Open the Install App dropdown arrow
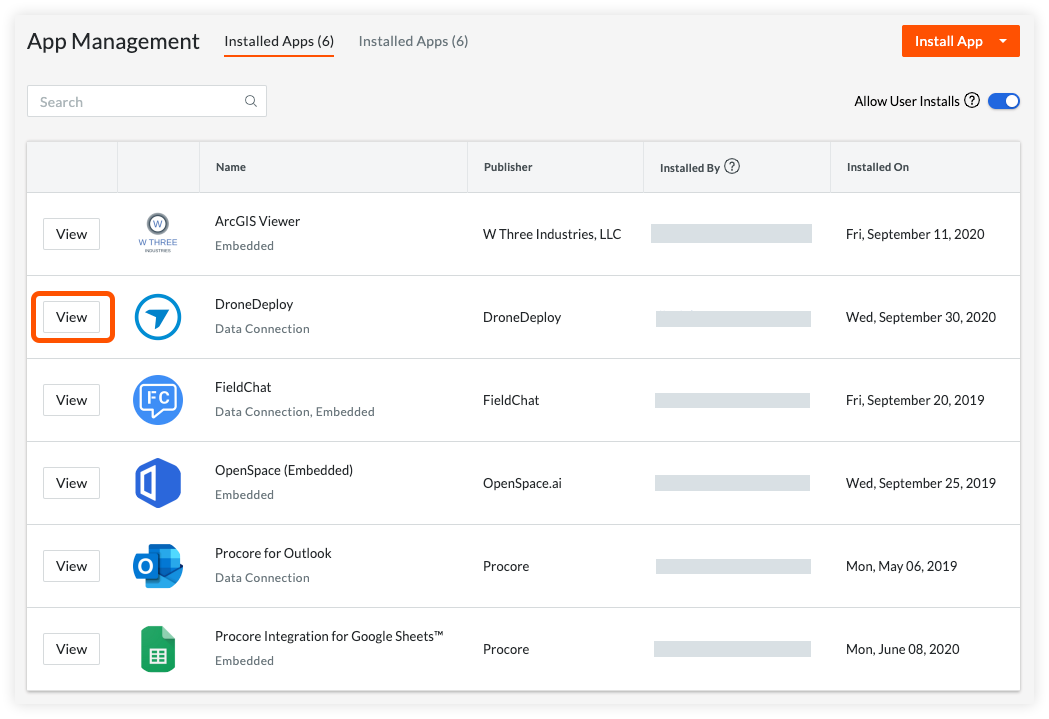 click(x=1004, y=41)
